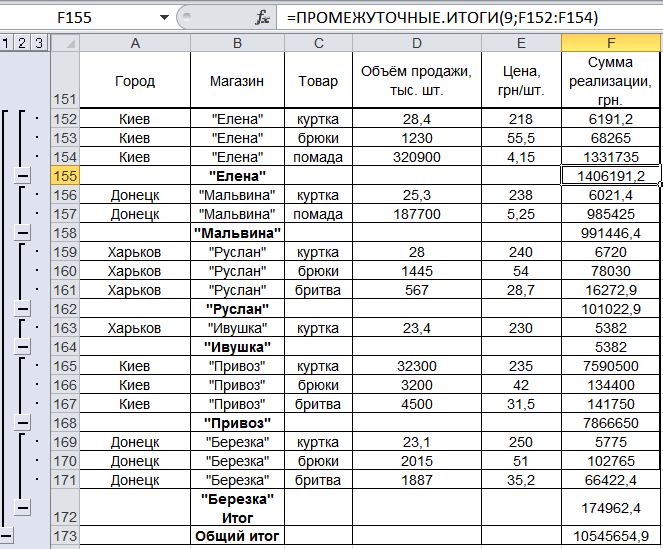Select cell with volume 1445
Image resolution: width=663 pixels, height=549 pixels.
pyautogui.click(x=416, y=271)
